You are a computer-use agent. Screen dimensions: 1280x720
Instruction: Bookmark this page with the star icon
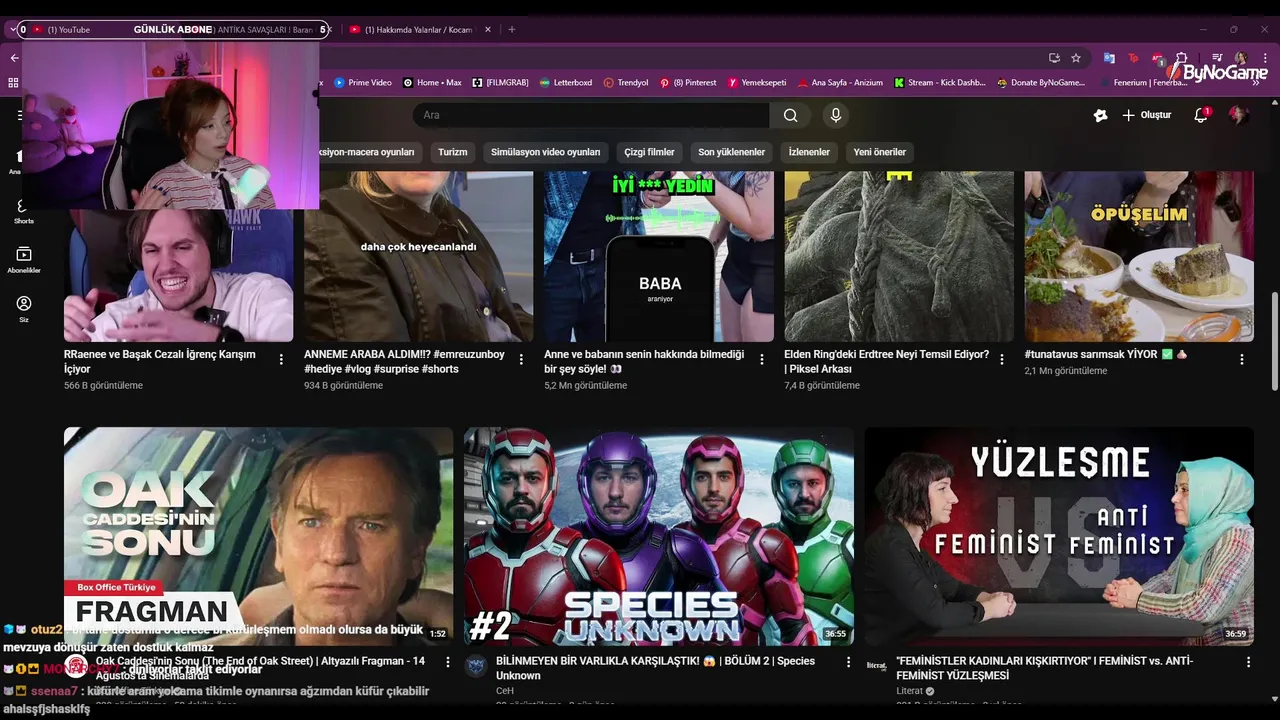coord(1076,58)
